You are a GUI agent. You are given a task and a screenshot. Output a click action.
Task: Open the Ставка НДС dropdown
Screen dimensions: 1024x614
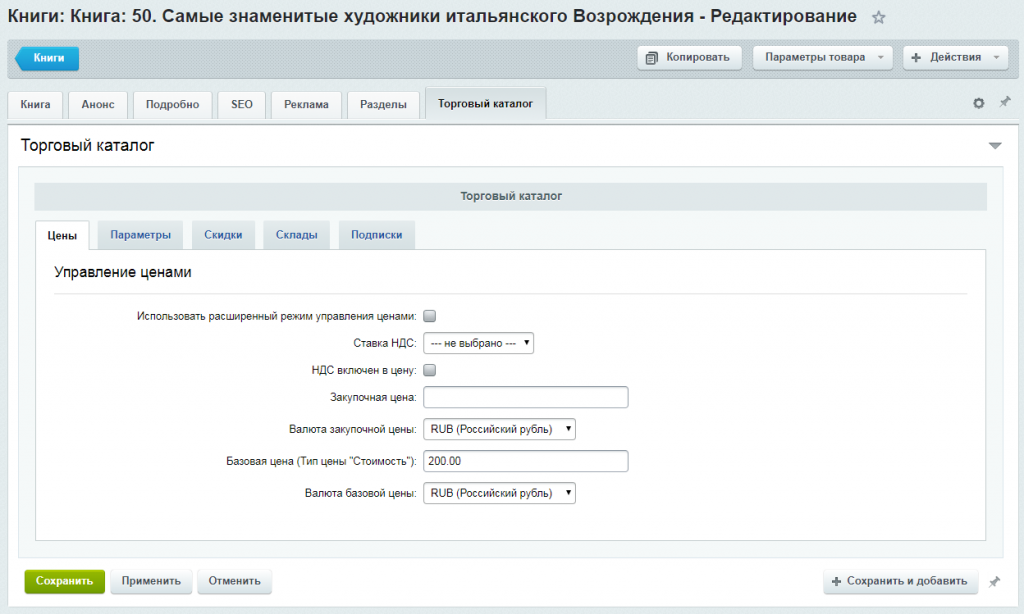(479, 343)
